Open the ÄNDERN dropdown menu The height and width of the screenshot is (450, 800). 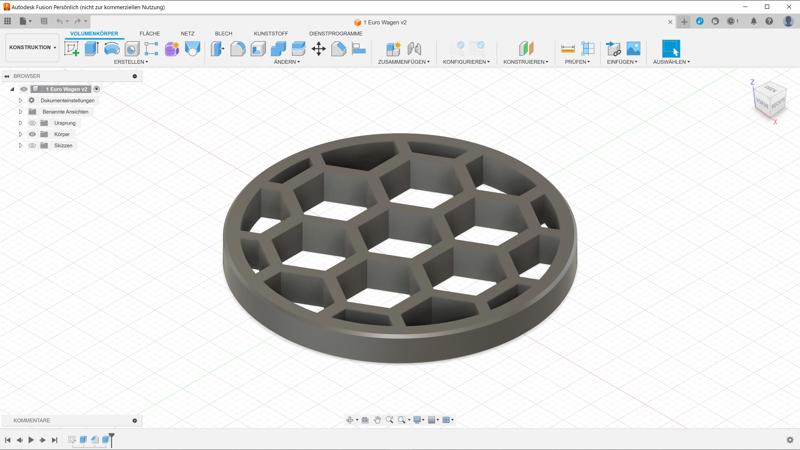coord(287,62)
